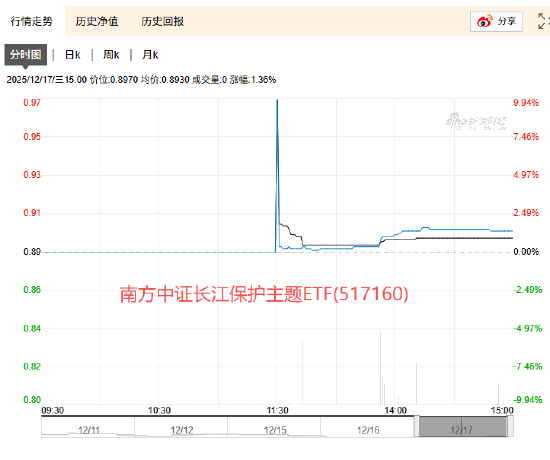Click the 11:30 time axis label
This screenshot has height=460, width=550.
point(277,410)
